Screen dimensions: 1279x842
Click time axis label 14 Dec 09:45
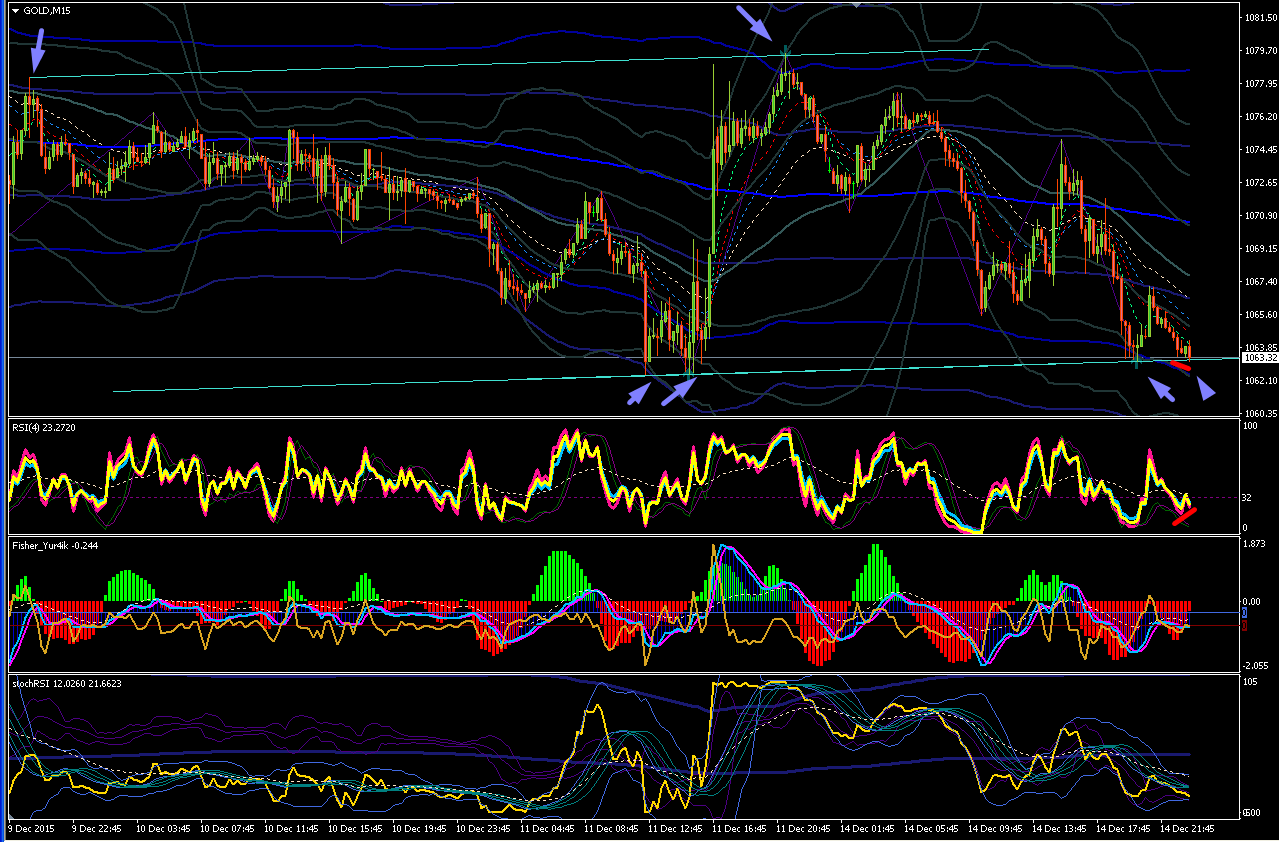(x=996, y=829)
